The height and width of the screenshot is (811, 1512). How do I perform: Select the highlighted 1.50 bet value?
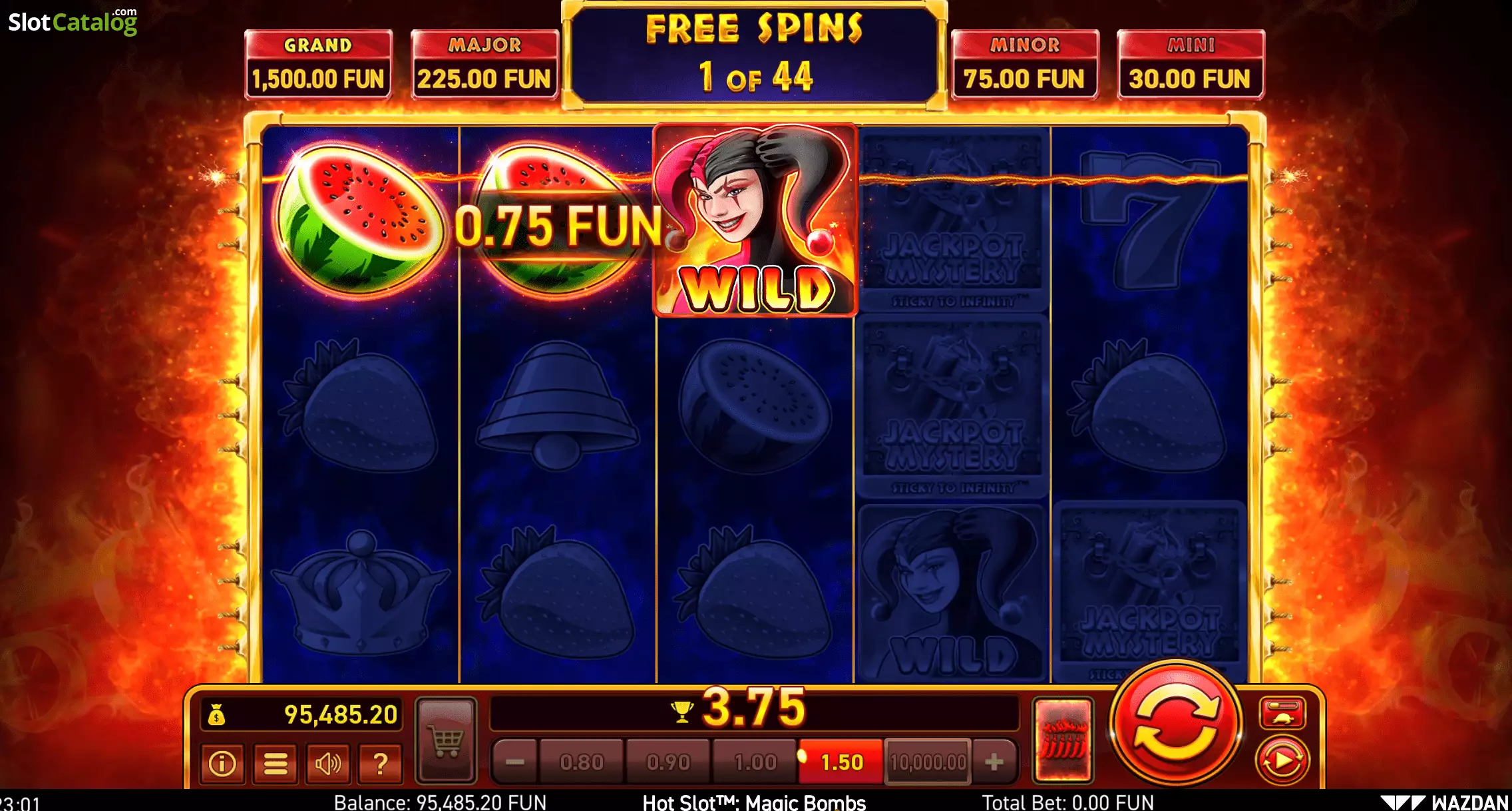click(841, 762)
